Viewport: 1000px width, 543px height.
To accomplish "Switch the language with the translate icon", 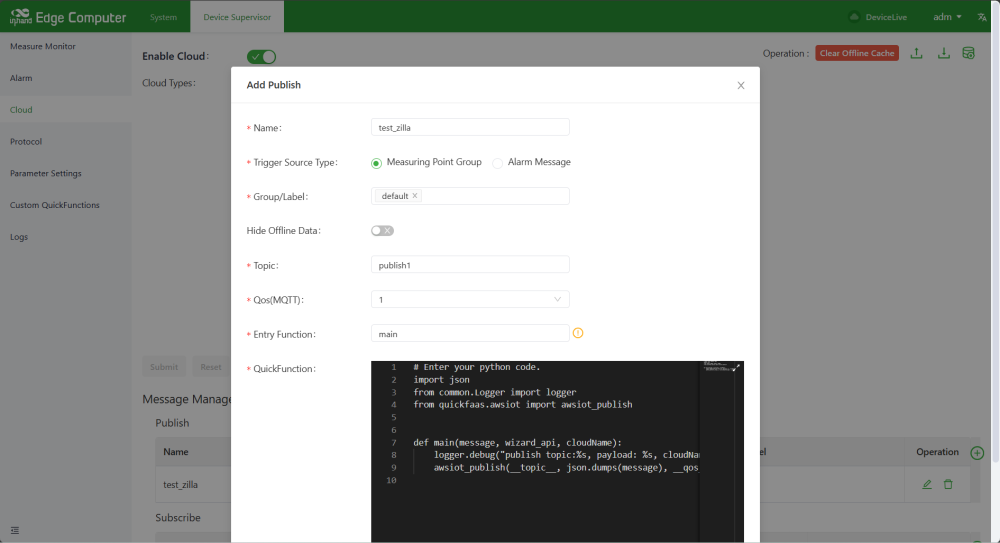I will pos(982,17).
